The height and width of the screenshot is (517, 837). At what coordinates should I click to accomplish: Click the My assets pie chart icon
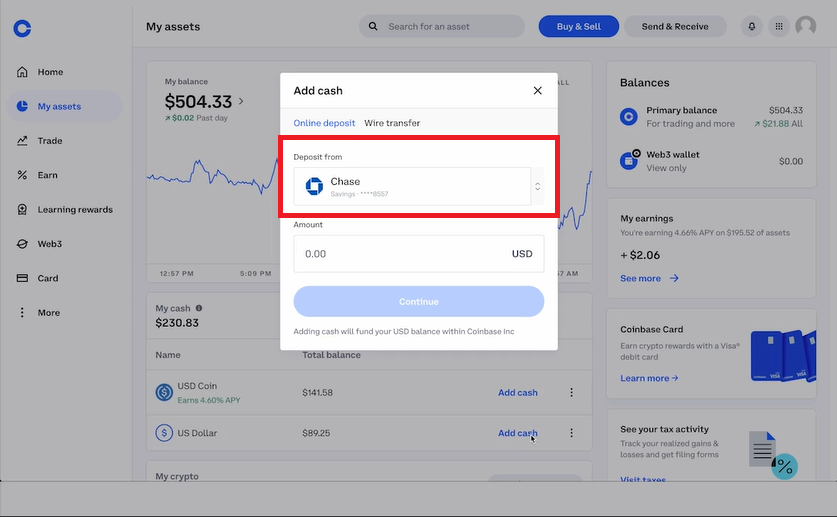[x=22, y=106]
